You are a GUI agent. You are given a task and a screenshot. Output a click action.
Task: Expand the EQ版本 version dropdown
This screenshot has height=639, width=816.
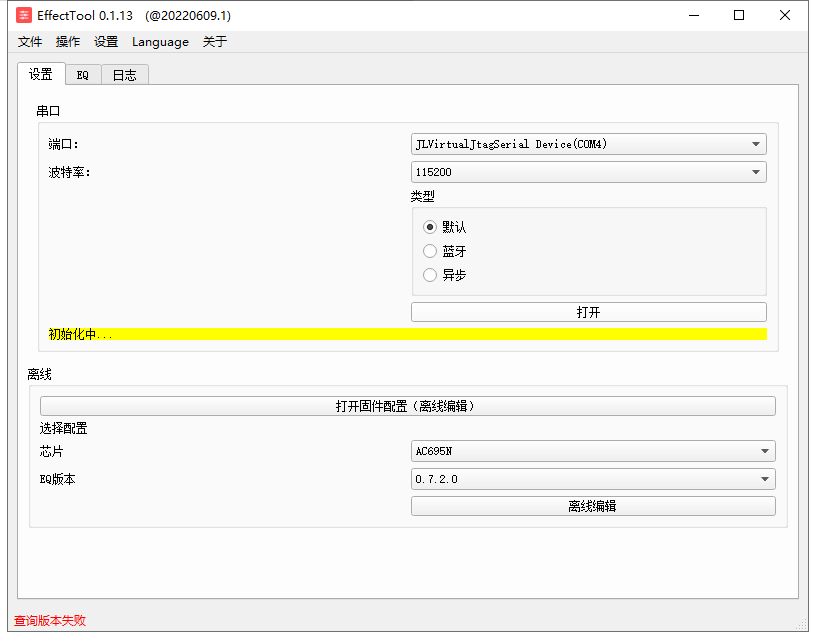pos(593,479)
